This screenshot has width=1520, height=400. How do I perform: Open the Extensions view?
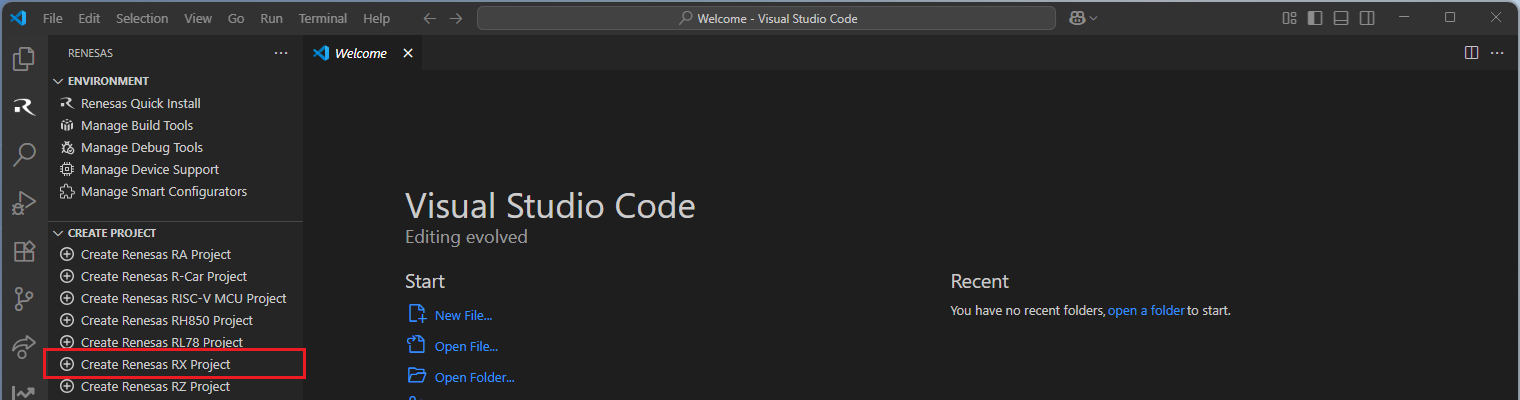[23, 251]
